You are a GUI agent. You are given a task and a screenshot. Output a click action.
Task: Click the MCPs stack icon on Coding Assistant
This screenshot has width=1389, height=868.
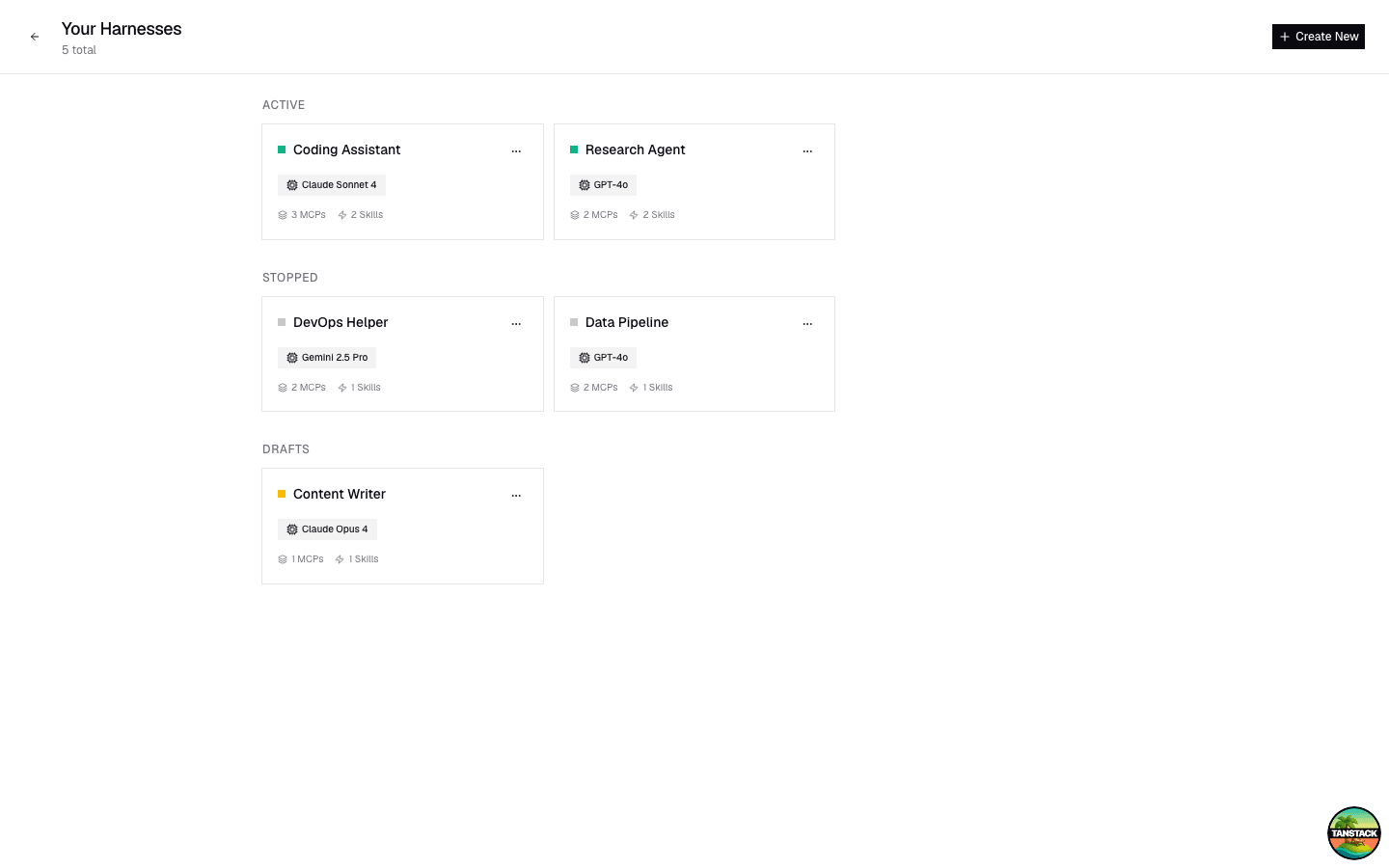point(282,214)
